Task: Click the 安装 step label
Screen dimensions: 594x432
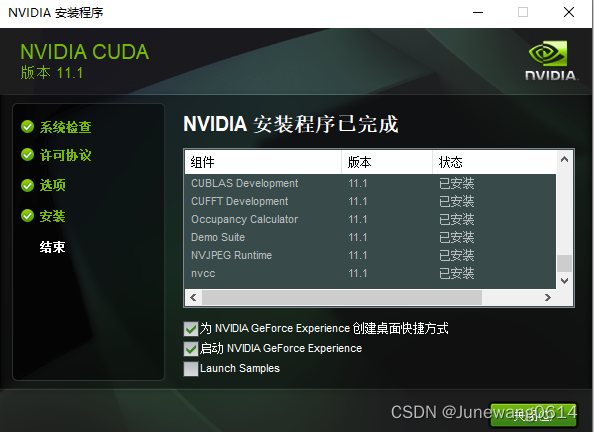Action: [x=53, y=216]
